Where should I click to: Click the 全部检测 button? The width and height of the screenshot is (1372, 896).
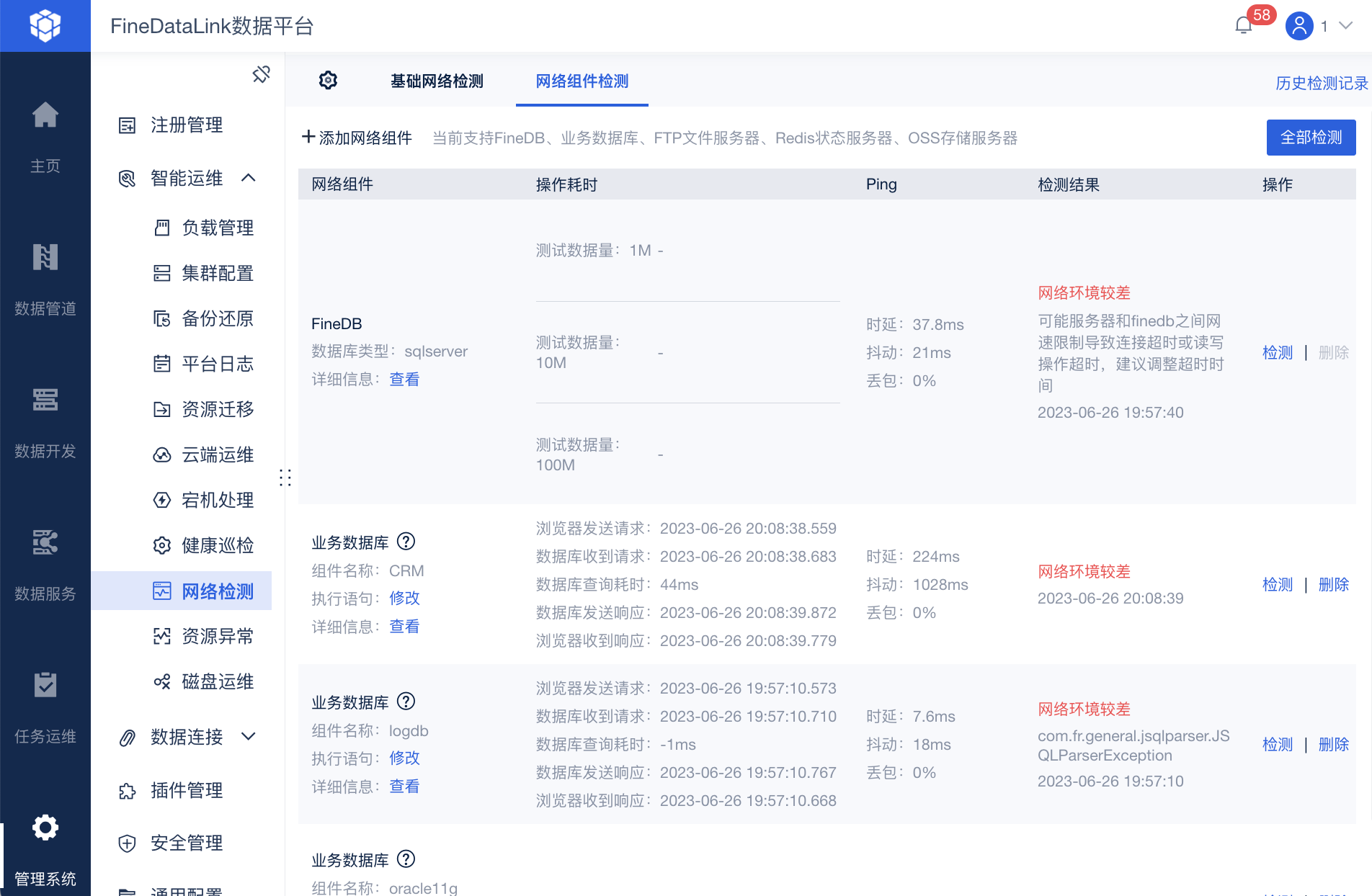[x=1311, y=138]
